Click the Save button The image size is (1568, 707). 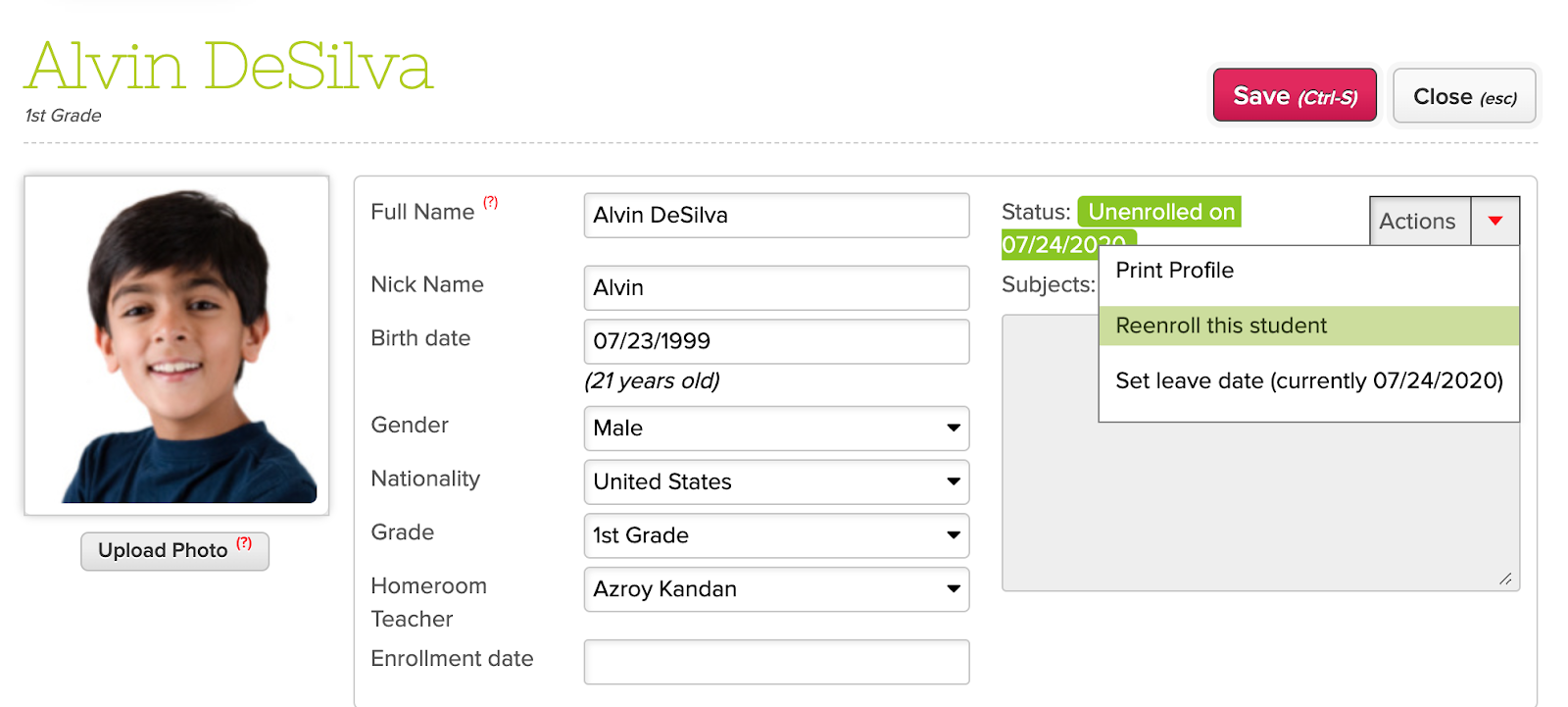pyautogui.click(x=1295, y=96)
